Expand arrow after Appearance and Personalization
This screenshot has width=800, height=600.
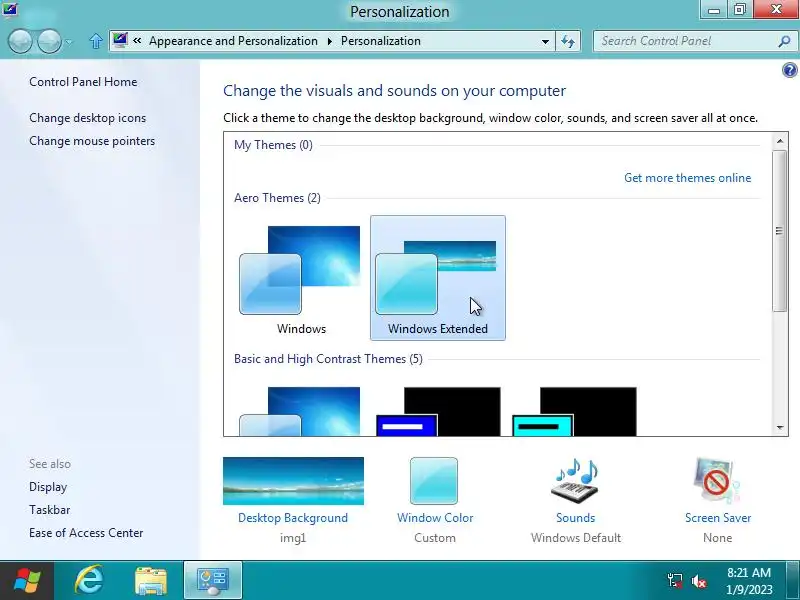tap(330, 41)
